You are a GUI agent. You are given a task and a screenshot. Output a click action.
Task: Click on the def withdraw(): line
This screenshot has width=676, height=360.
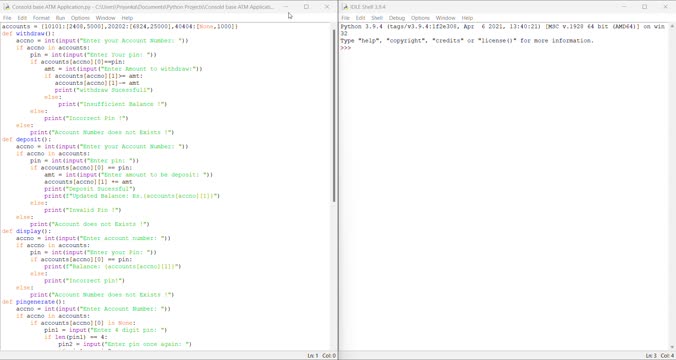click(28, 34)
